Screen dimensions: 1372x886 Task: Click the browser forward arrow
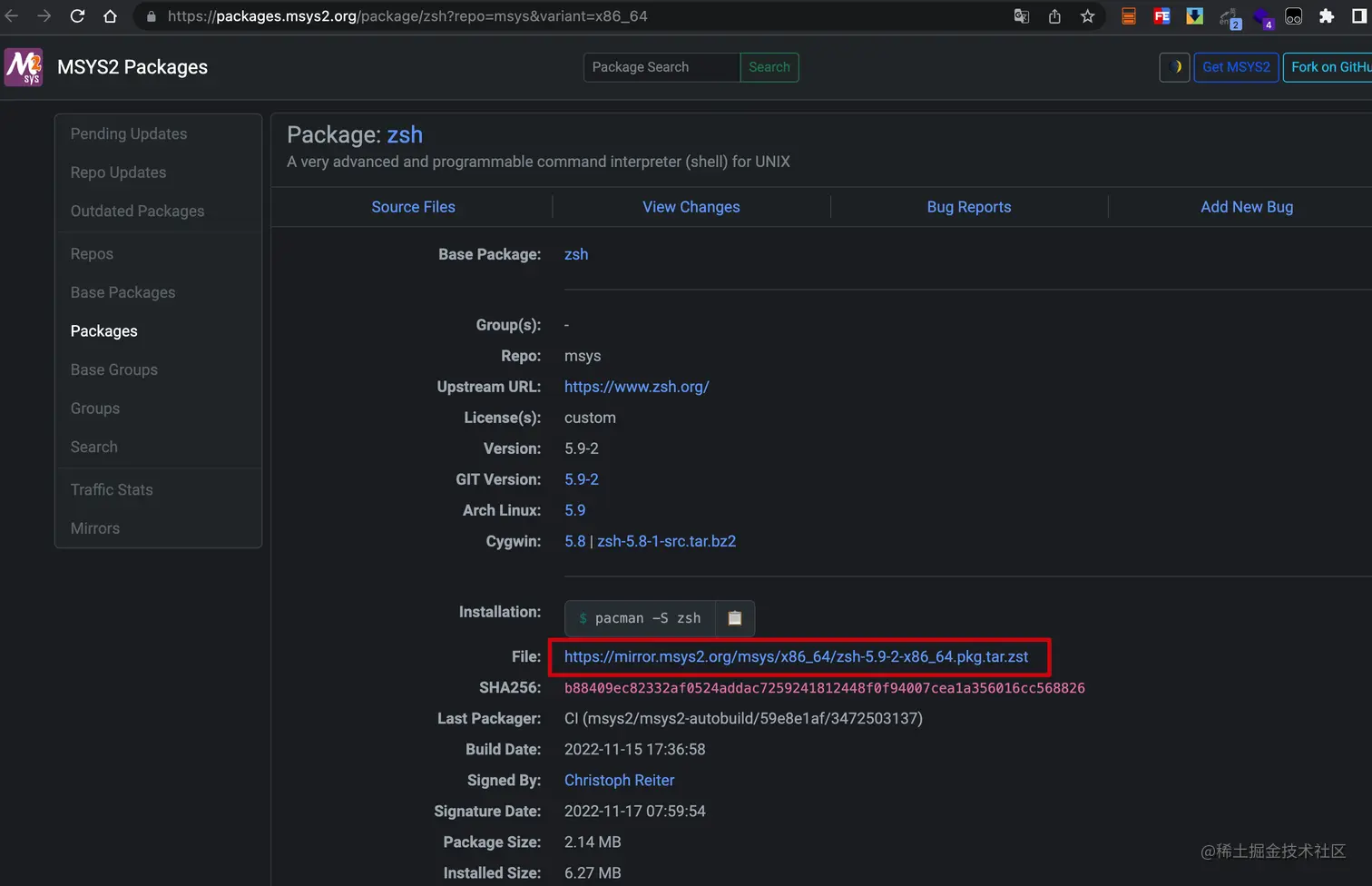point(44,16)
